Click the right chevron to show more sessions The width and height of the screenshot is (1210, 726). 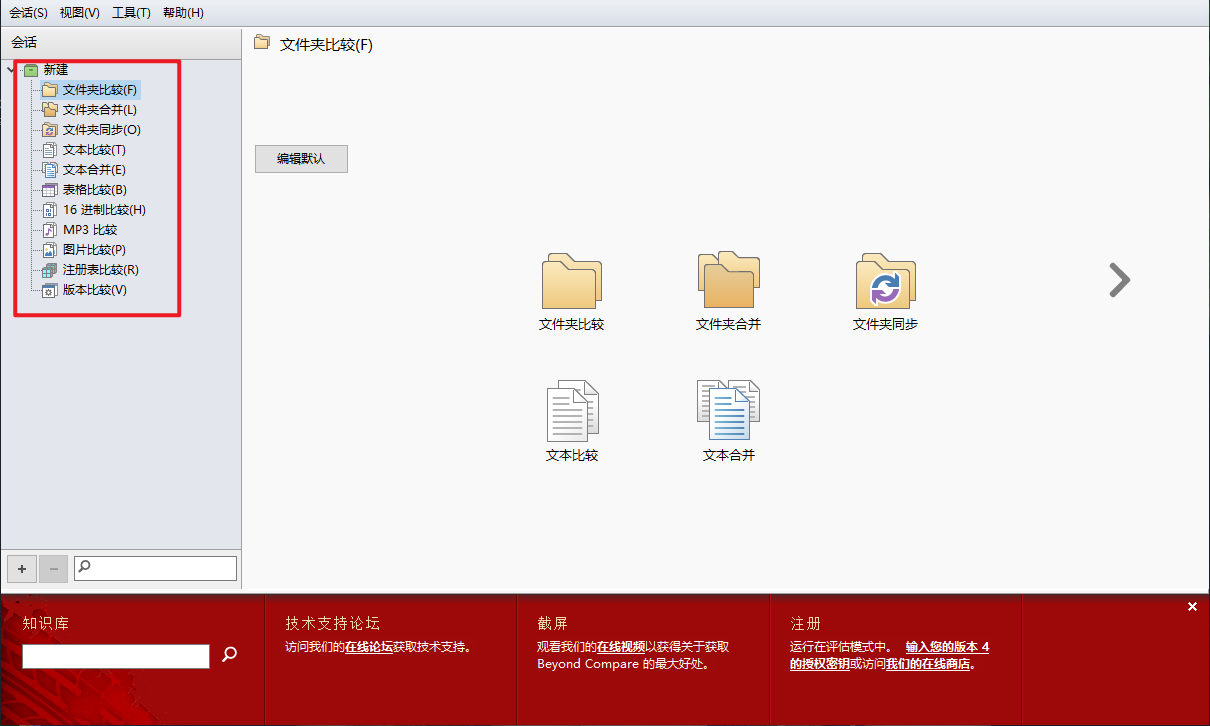pyautogui.click(x=1118, y=281)
